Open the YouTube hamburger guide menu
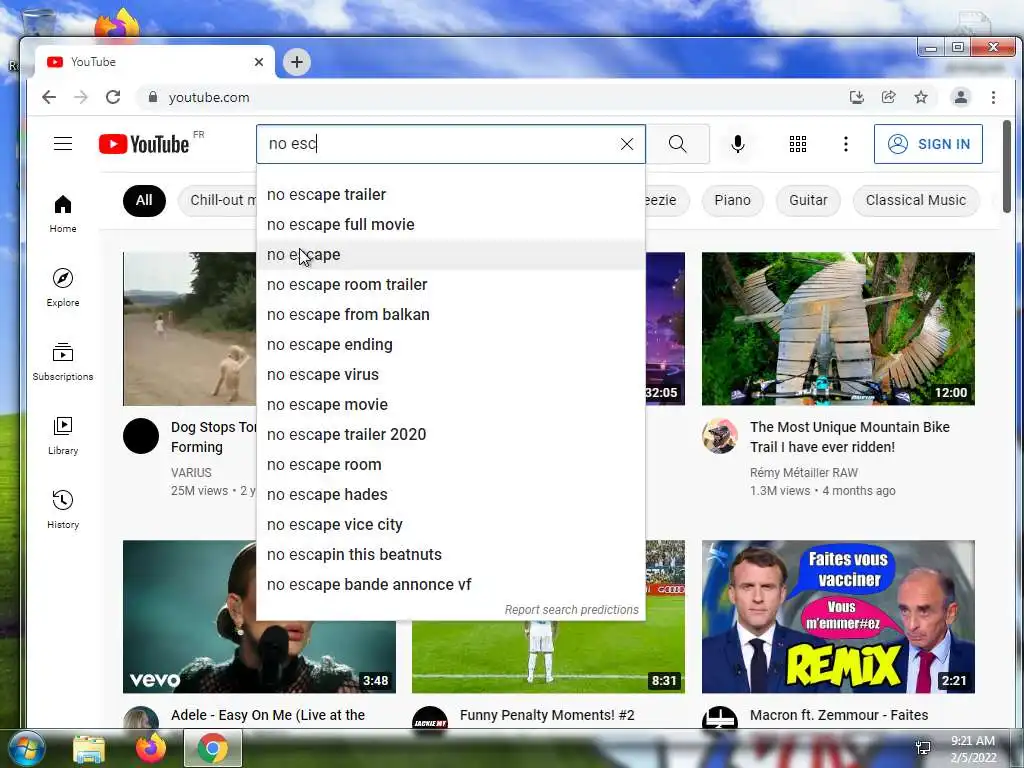 (63, 144)
